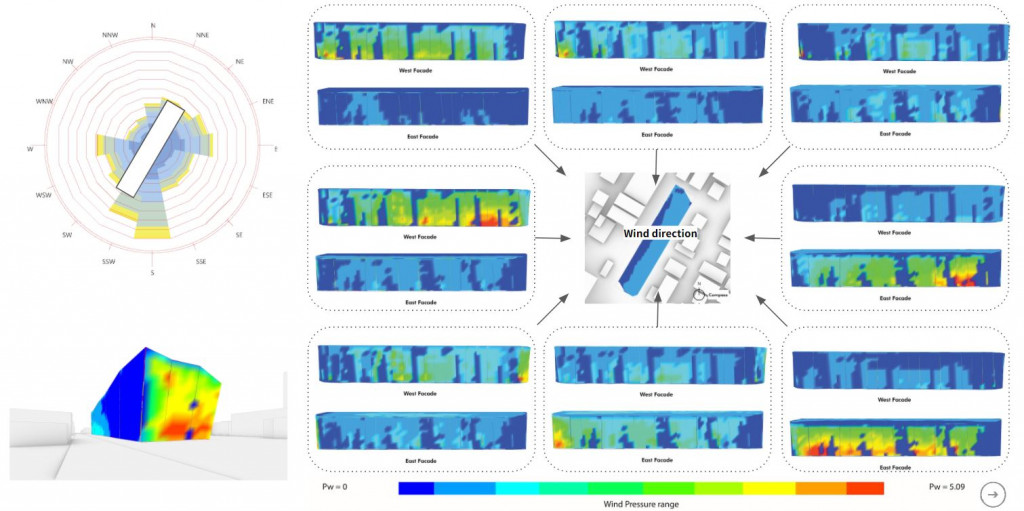Click the Compass icon on the site map

[x=699, y=294]
